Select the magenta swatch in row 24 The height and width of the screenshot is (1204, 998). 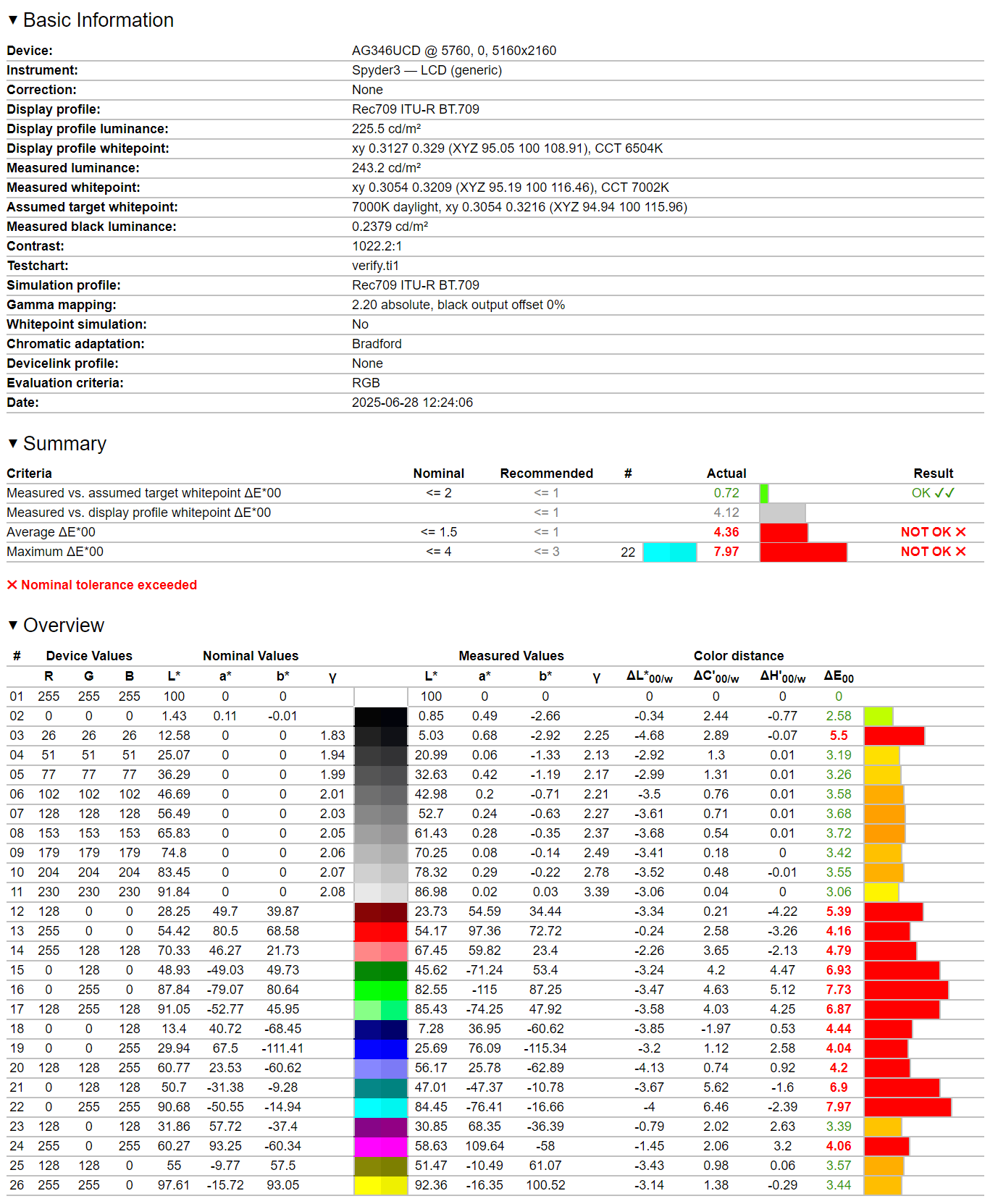[380, 1146]
